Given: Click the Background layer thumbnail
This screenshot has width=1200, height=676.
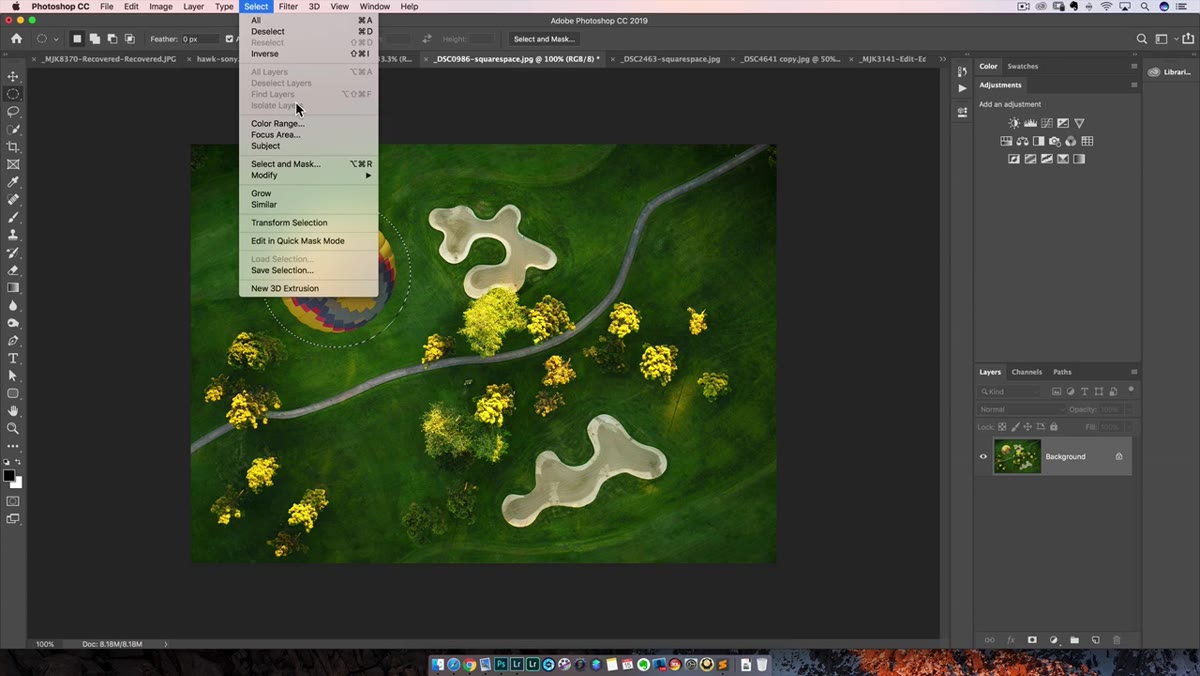Looking at the screenshot, I should coord(1017,456).
